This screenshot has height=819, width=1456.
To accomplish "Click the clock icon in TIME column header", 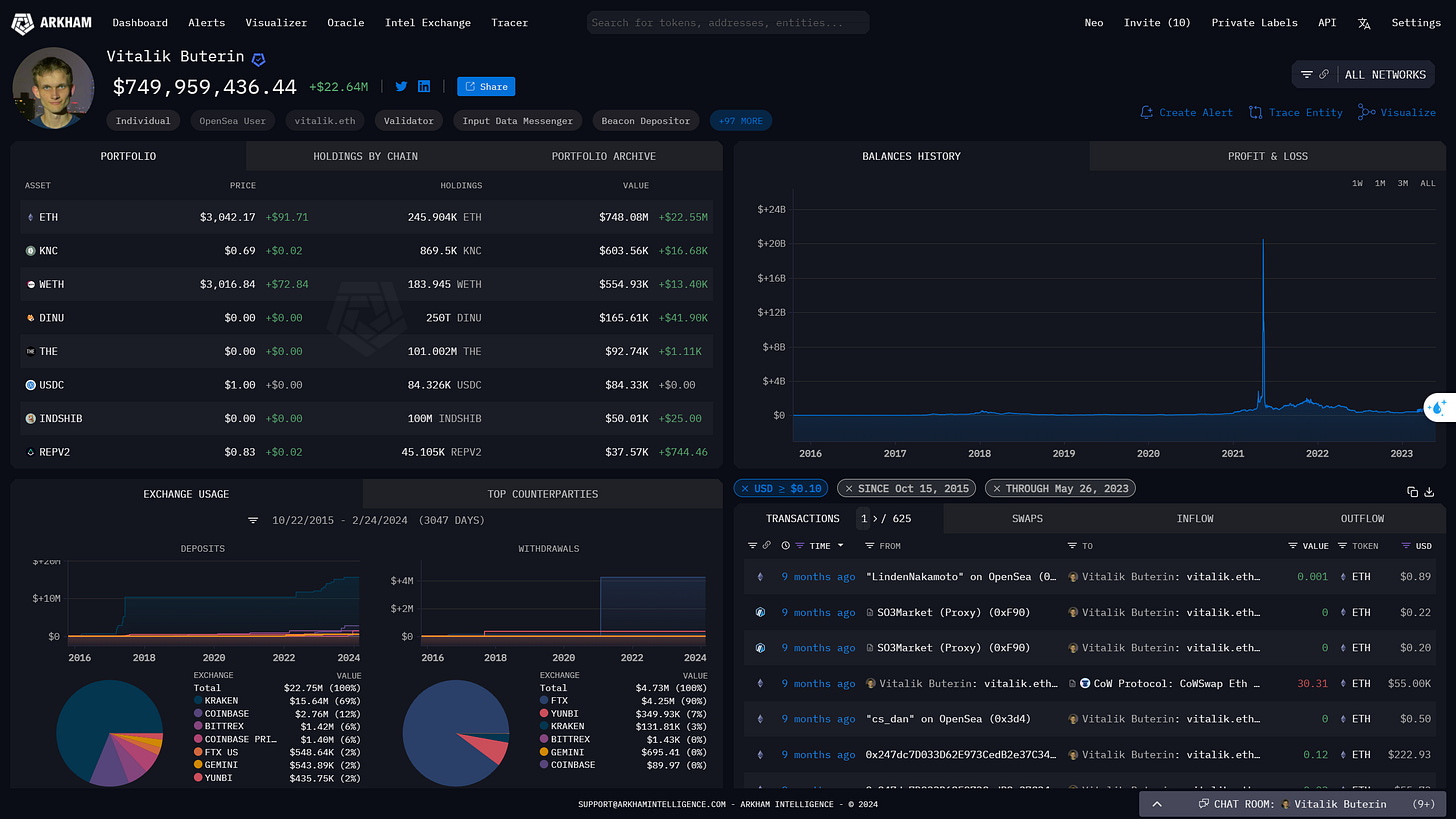I will 786,546.
